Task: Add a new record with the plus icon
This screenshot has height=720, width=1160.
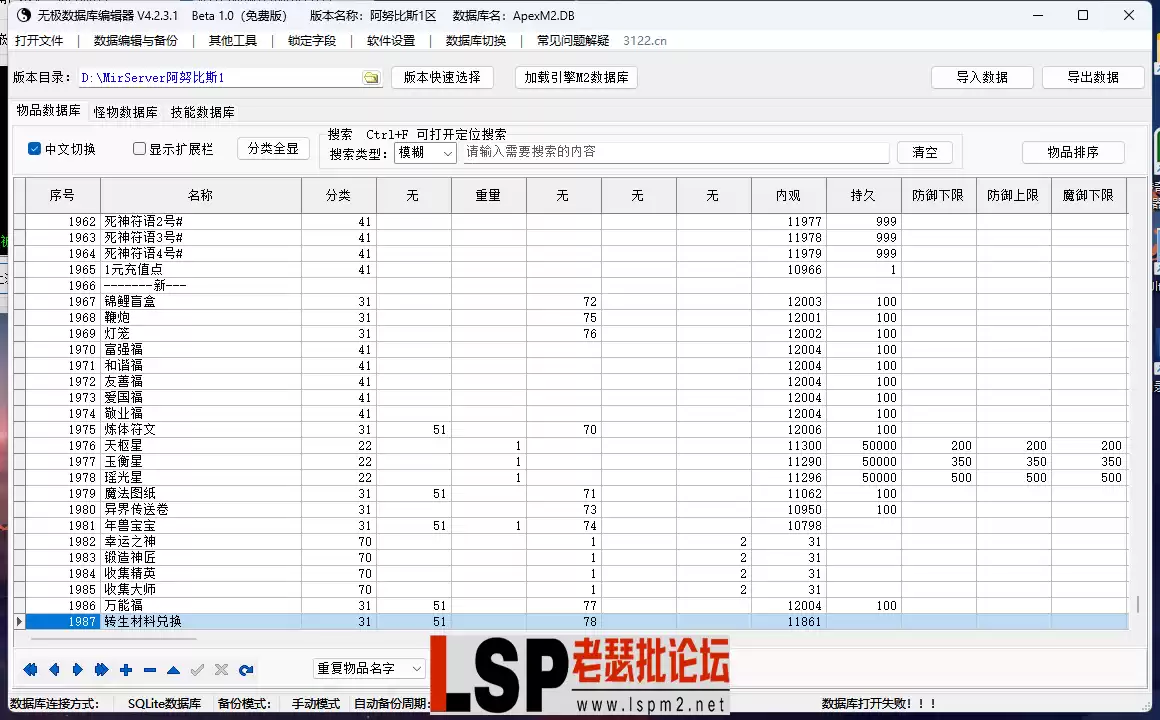Action: 126,670
